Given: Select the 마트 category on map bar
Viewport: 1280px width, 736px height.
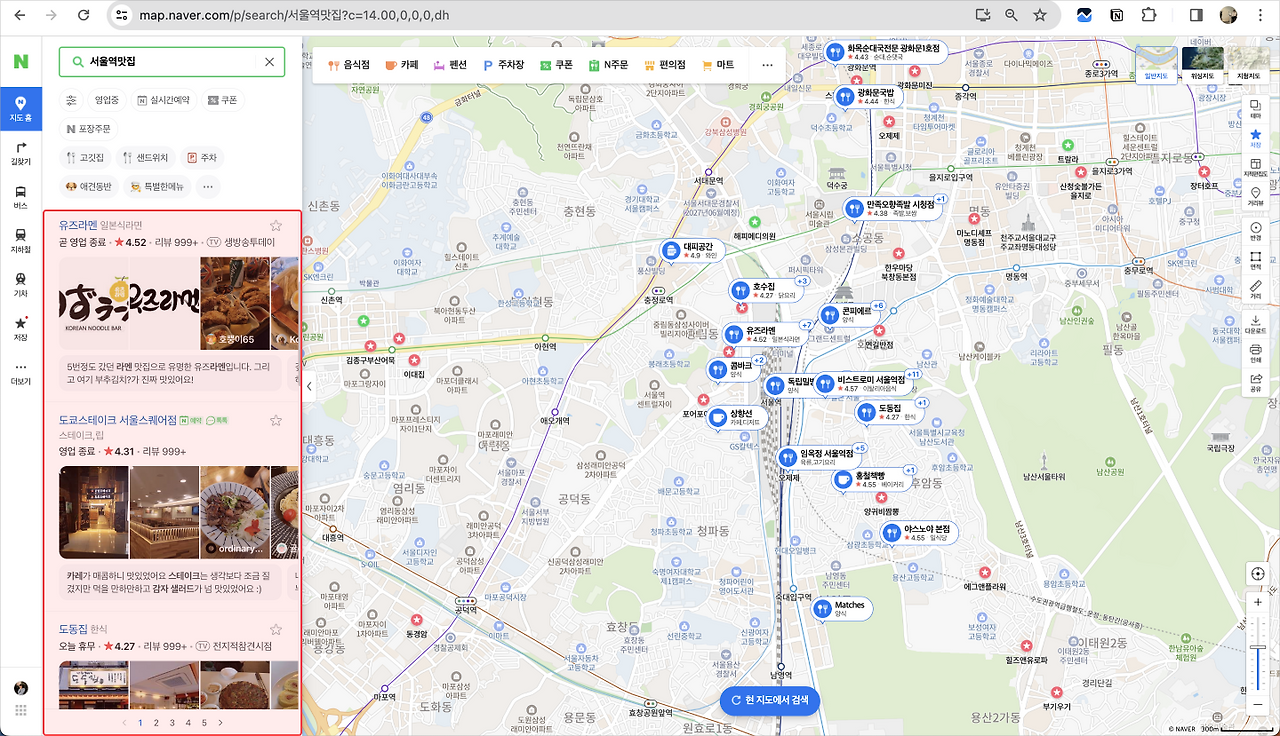Looking at the screenshot, I should [x=718, y=65].
